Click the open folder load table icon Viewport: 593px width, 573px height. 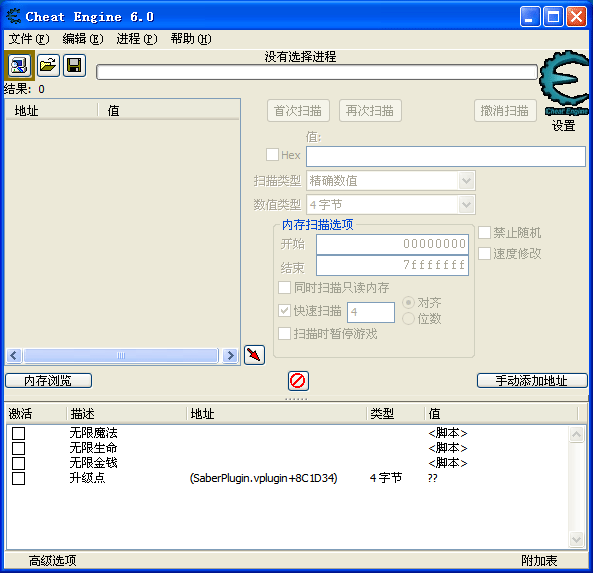(x=48, y=65)
